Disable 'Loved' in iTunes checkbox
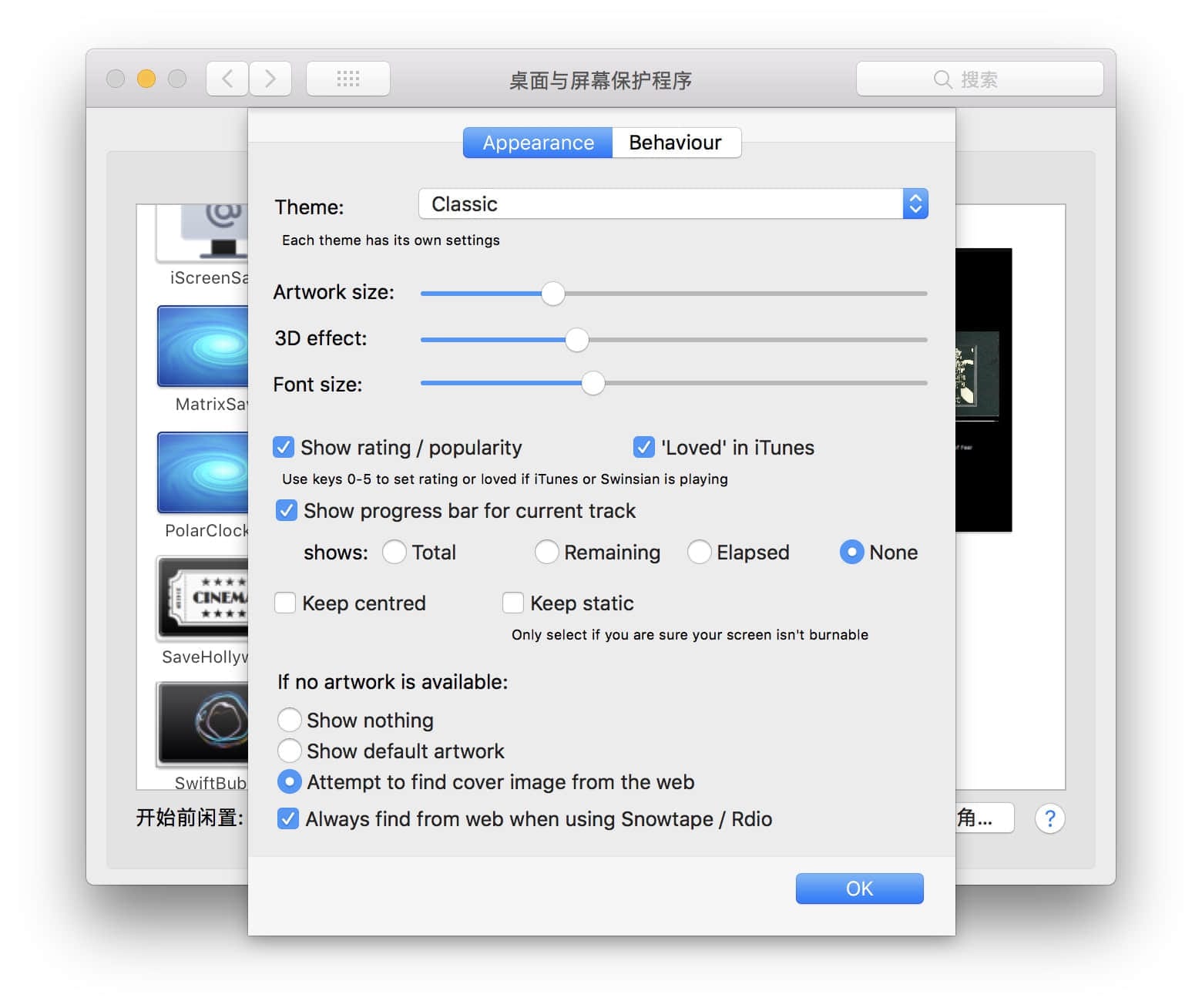Screen dimensions: 1202x1008 pos(643,448)
